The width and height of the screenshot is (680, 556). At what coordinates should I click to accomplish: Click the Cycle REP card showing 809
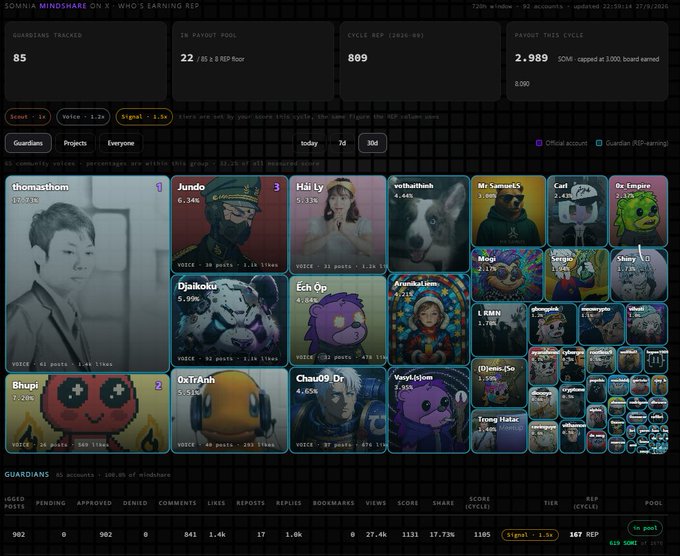[x=420, y=61]
